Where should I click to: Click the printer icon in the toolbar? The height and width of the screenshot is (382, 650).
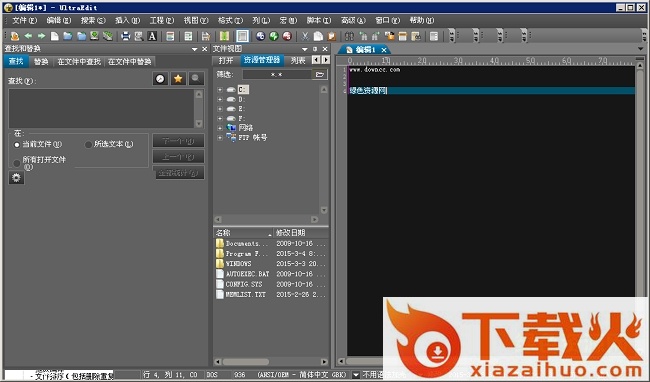point(125,36)
